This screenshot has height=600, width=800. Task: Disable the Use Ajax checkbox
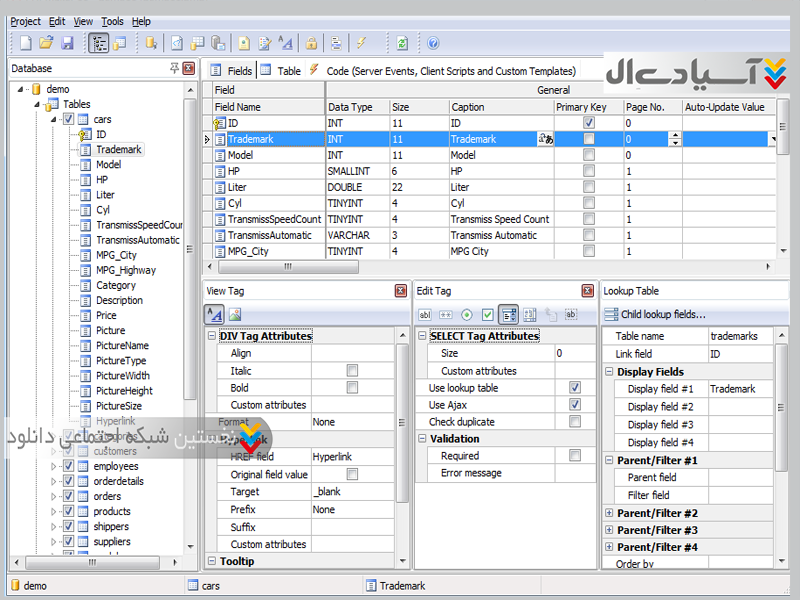pyautogui.click(x=574, y=404)
